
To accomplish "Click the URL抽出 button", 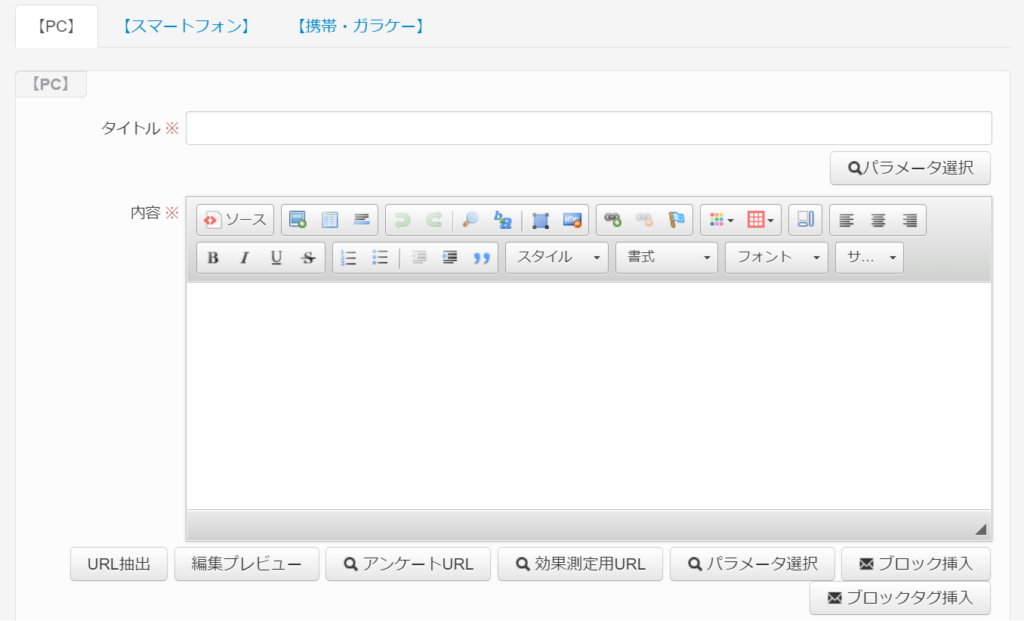I will pyautogui.click(x=119, y=564).
